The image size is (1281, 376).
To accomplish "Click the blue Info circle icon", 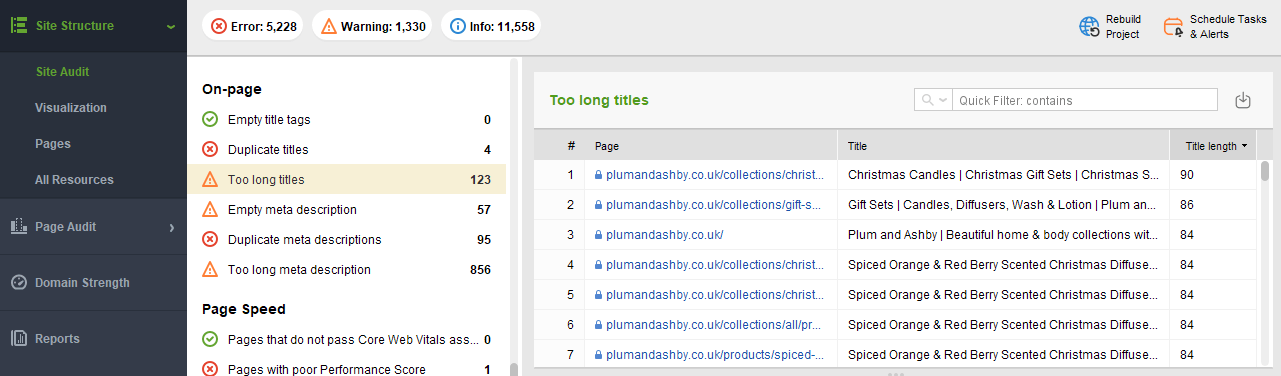I will click(457, 26).
